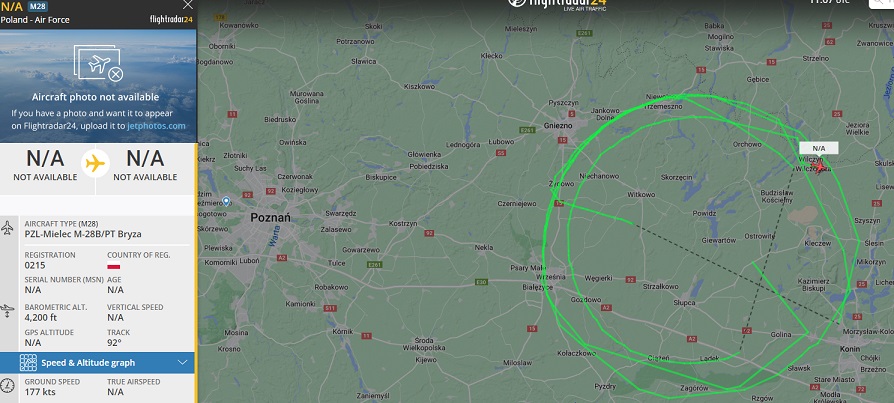
Task: Click the Poznań city label on map
Action: pos(270,218)
